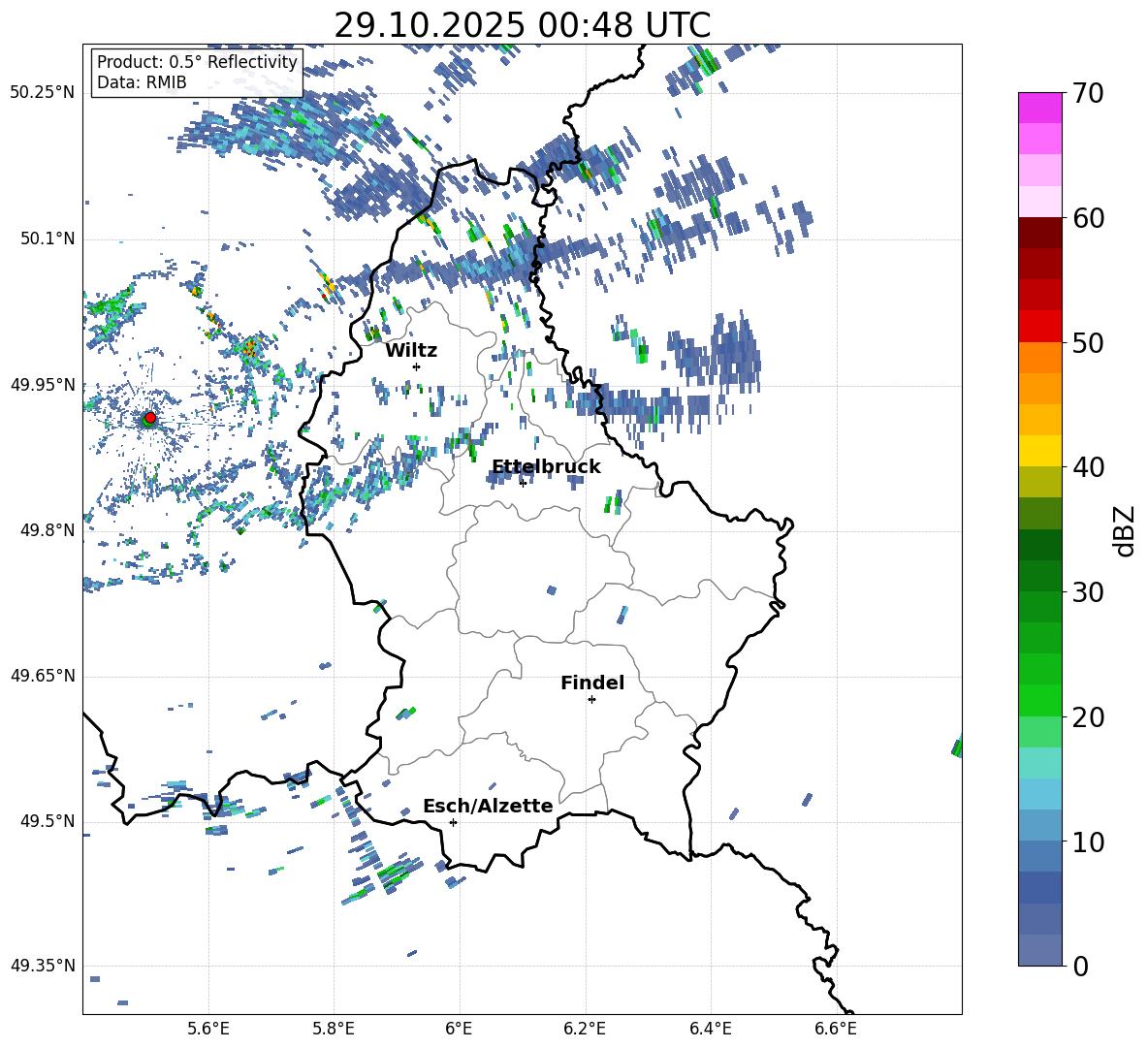
Task: Click the 49.8°N latitude label
Action: click(47, 530)
